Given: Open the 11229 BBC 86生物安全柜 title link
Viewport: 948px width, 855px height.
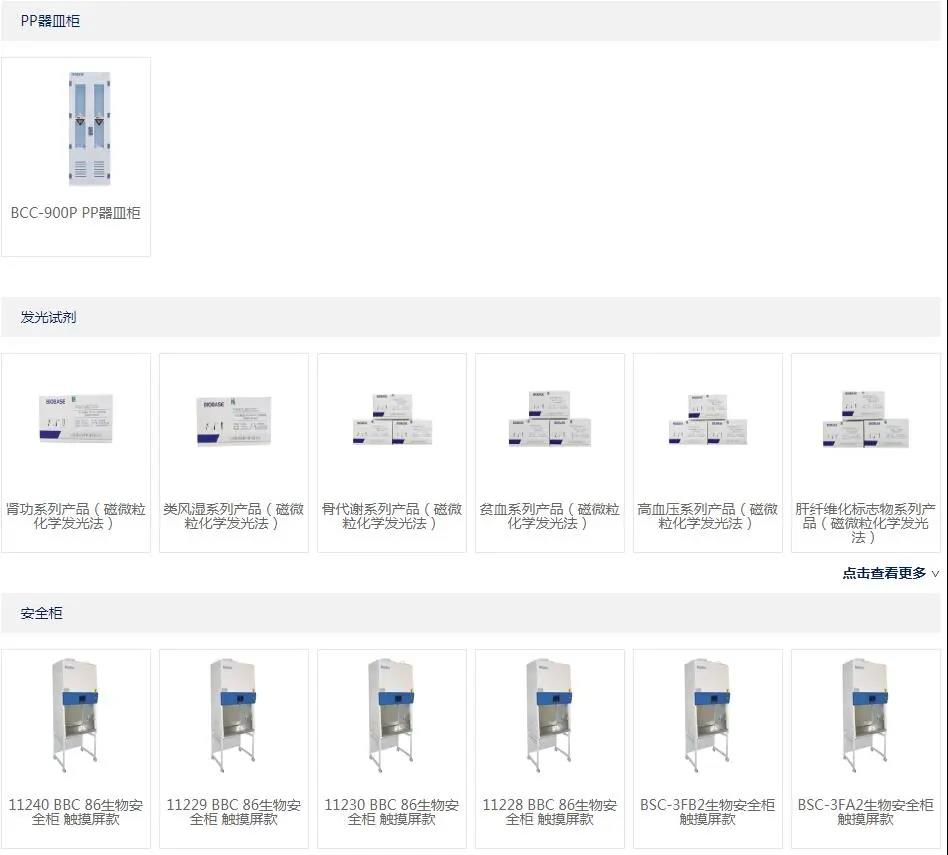Looking at the screenshot, I should 234,812.
